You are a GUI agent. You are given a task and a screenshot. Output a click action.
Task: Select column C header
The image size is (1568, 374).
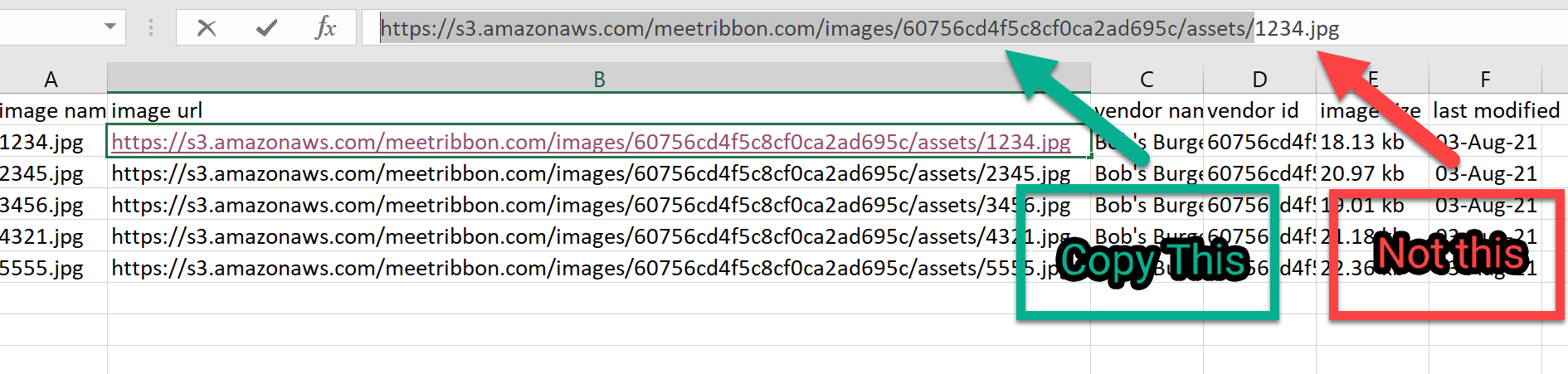[1147, 80]
